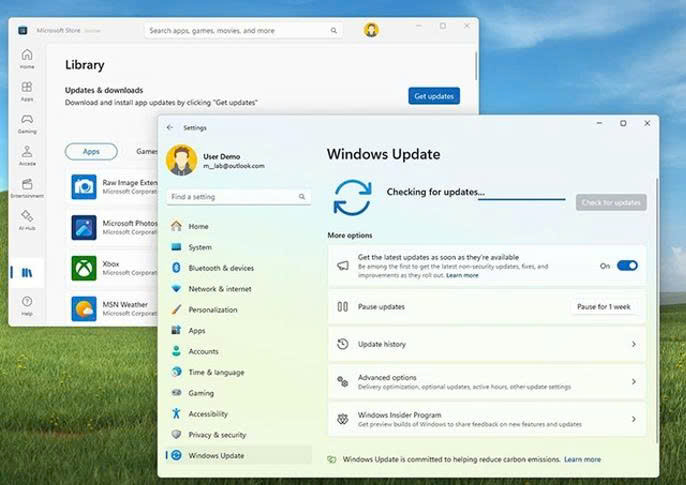Click the User Demo profile picture
Screen dimensions: 686x485
point(181,160)
